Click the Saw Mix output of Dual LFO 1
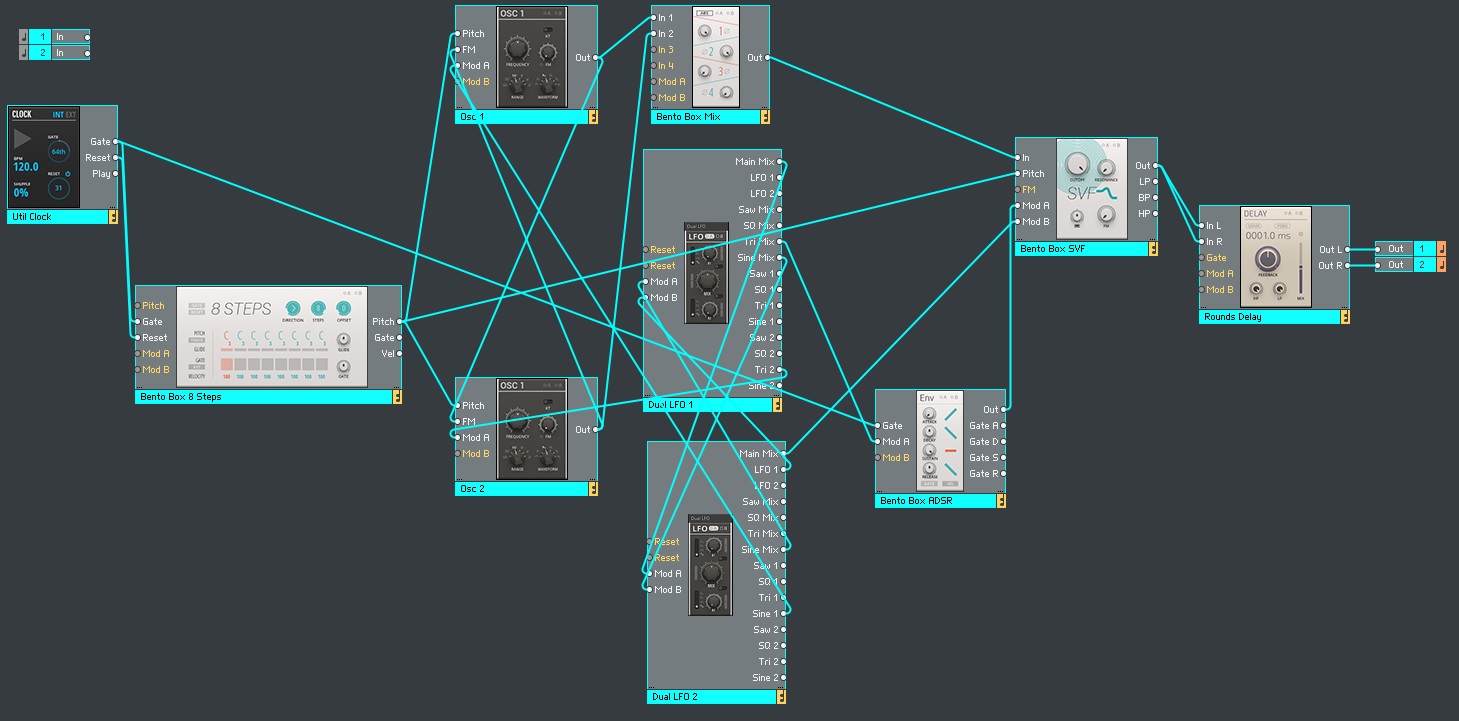This screenshot has width=1459, height=721. (780, 210)
